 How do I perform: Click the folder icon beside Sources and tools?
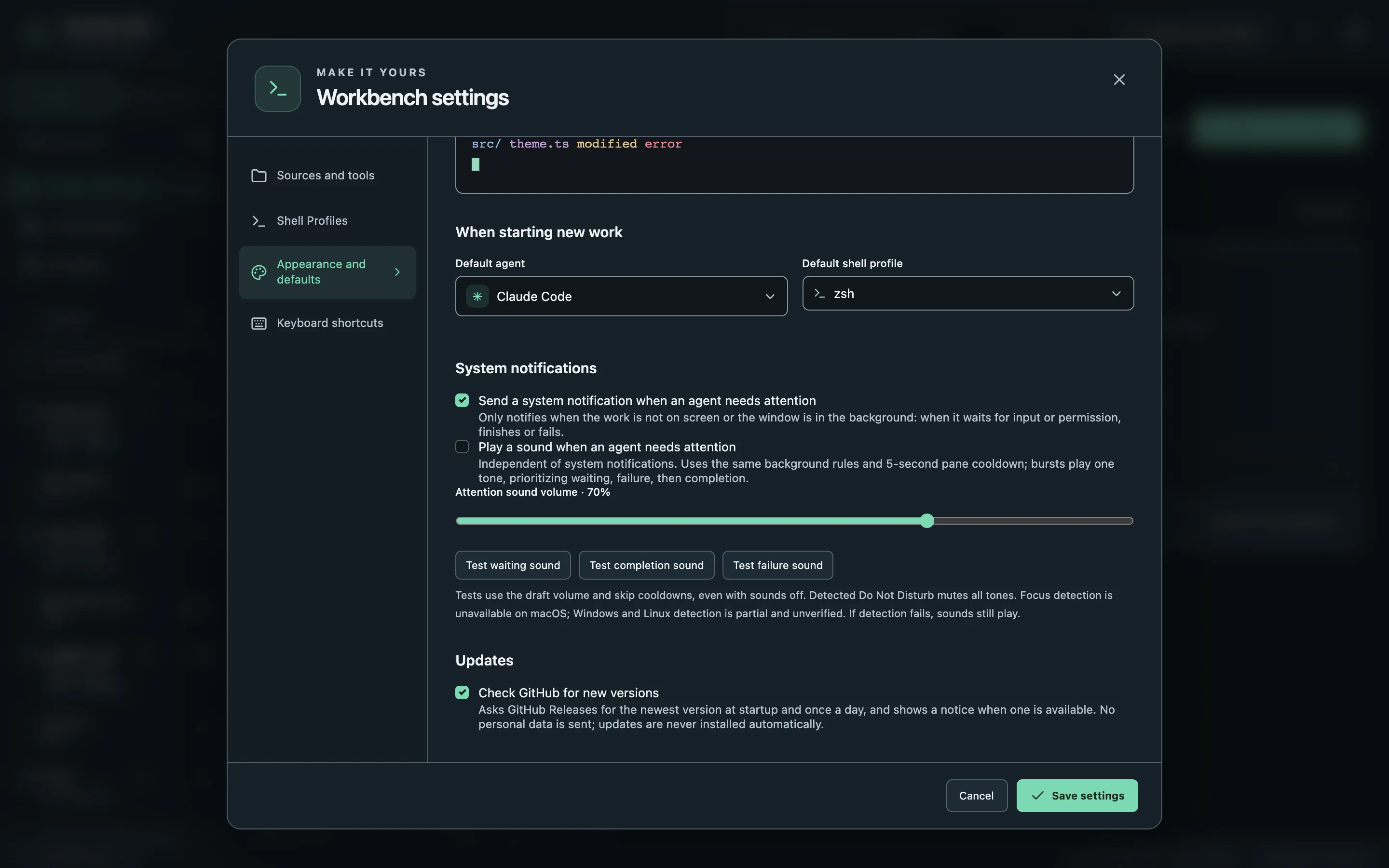[259, 176]
